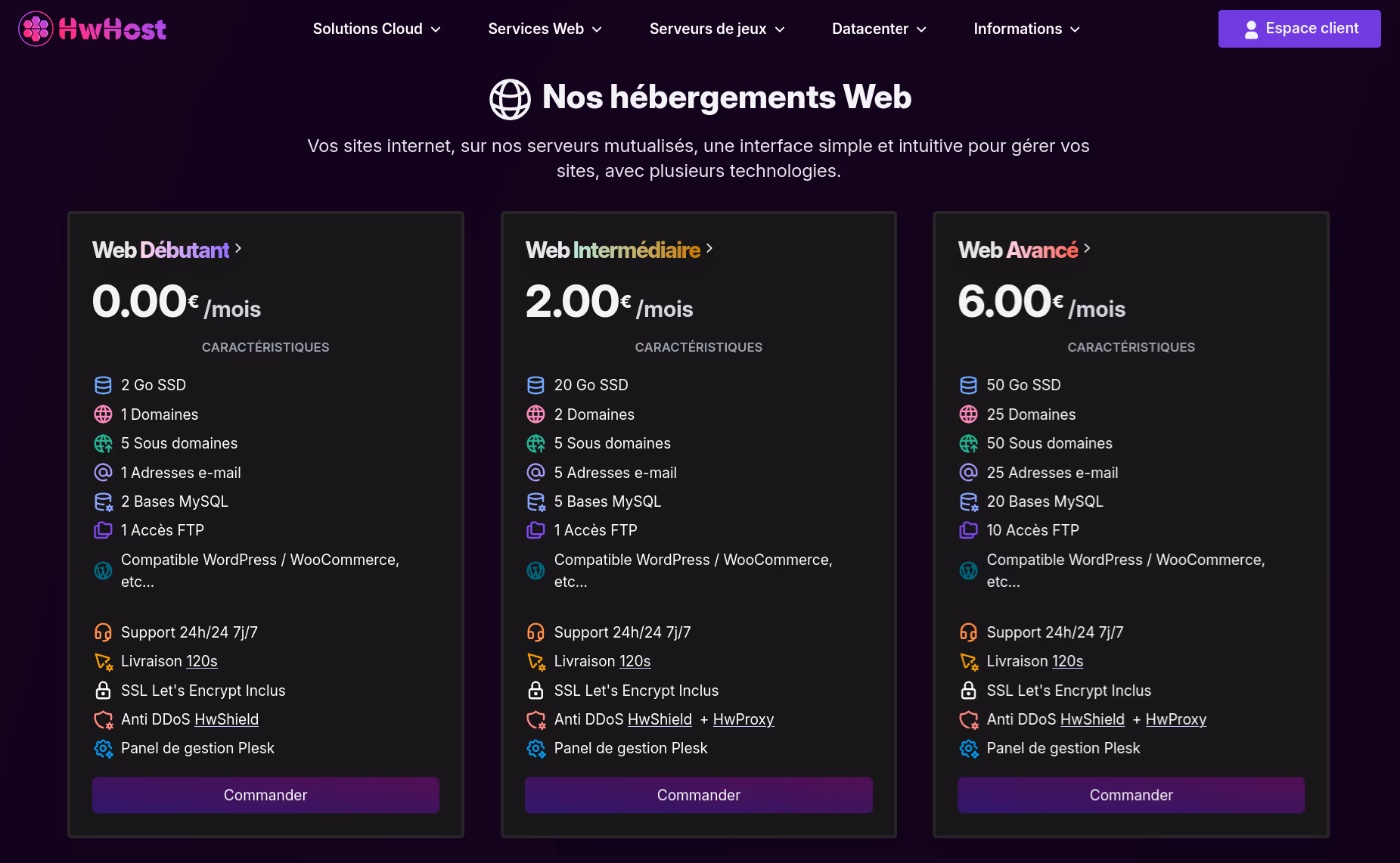Click chevron next to Web Débutant
Viewport: 1400px width, 863px height.
(x=238, y=248)
